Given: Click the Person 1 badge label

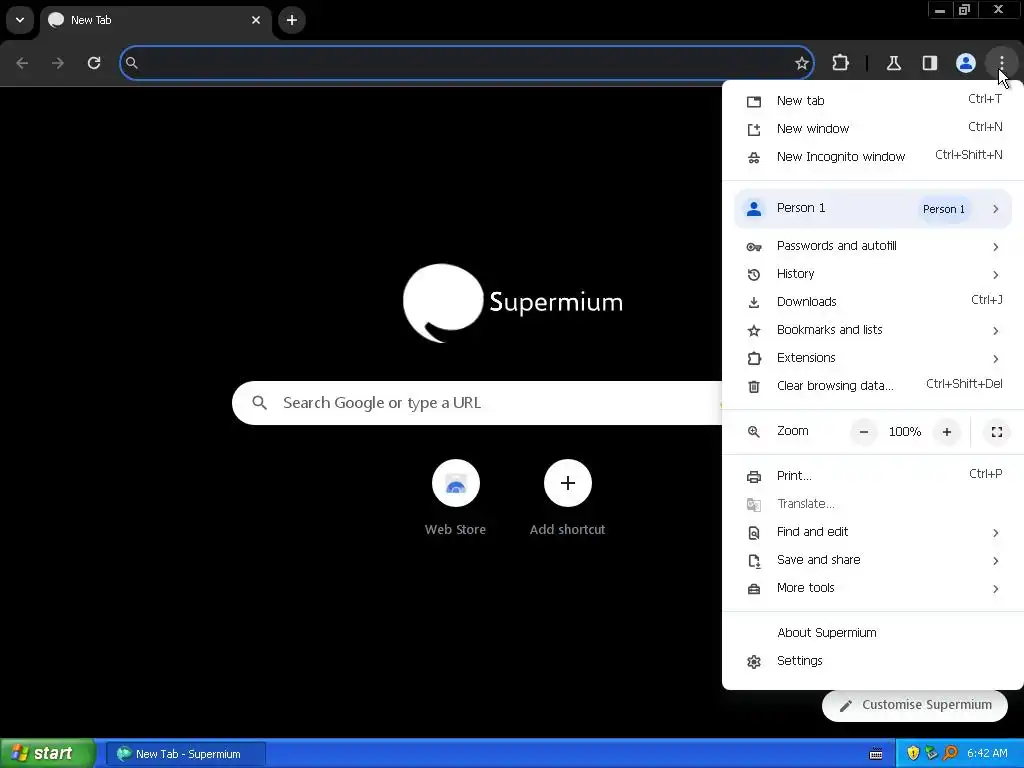Looking at the screenshot, I should (944, 209).
